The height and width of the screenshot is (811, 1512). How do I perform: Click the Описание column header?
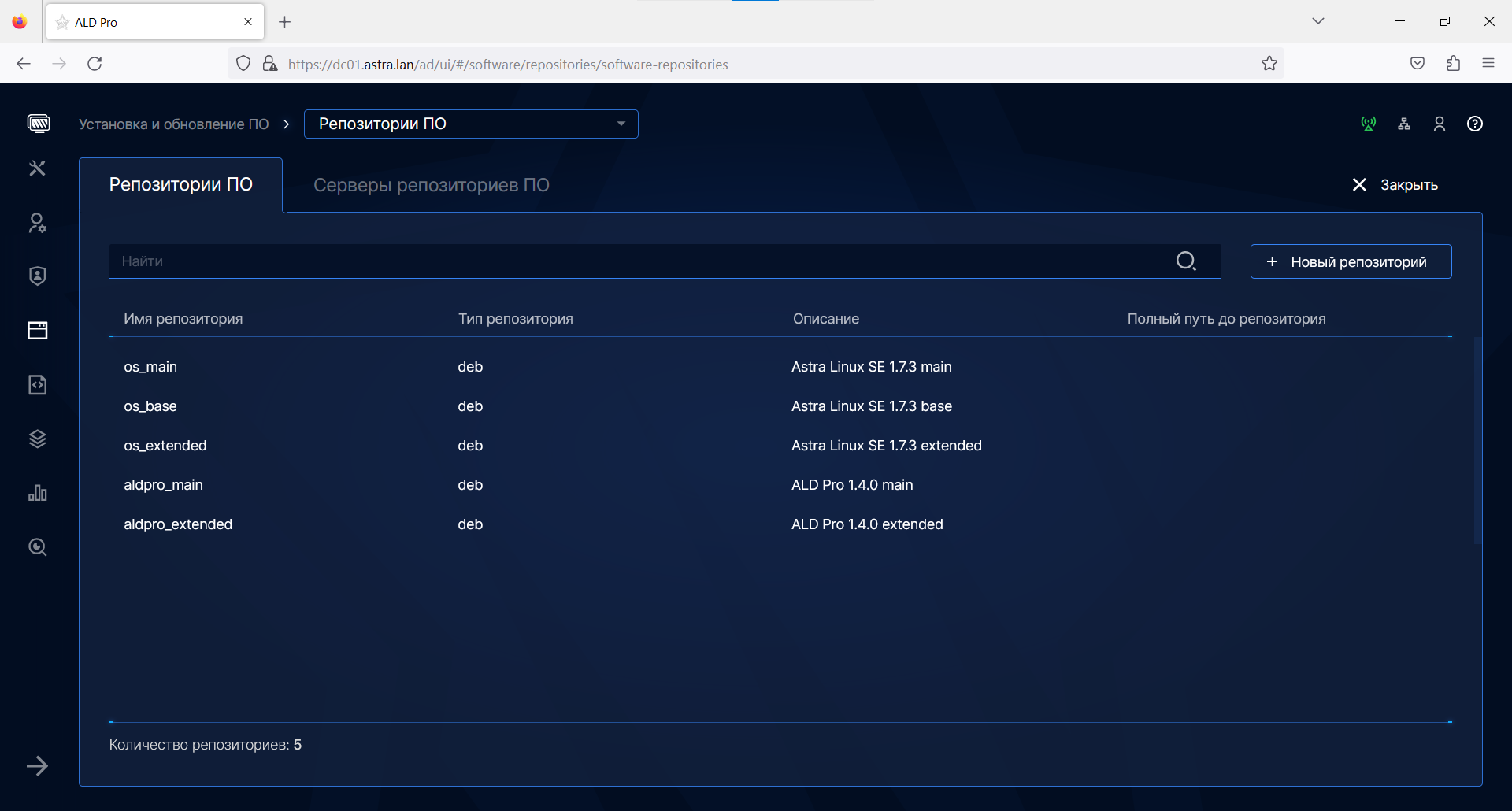pyautogui.click(x=826, y=319)
